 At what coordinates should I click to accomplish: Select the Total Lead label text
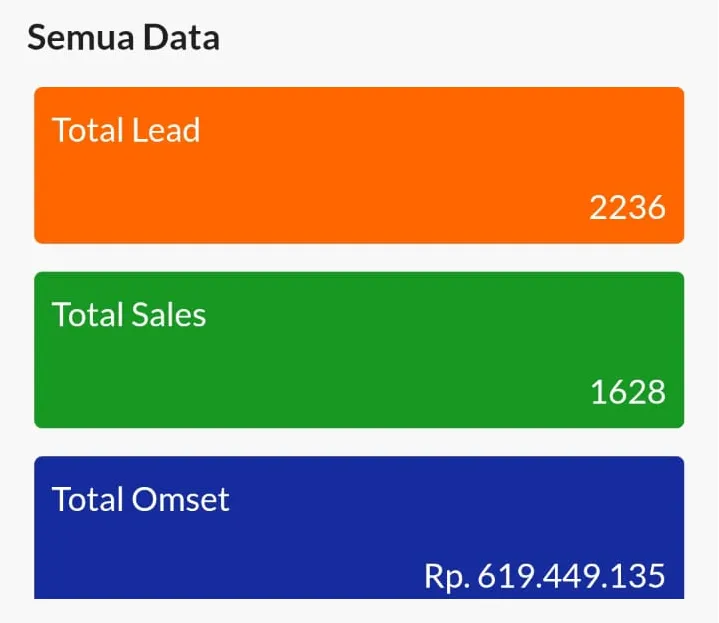pyautogui.click(x=126, y=130)
